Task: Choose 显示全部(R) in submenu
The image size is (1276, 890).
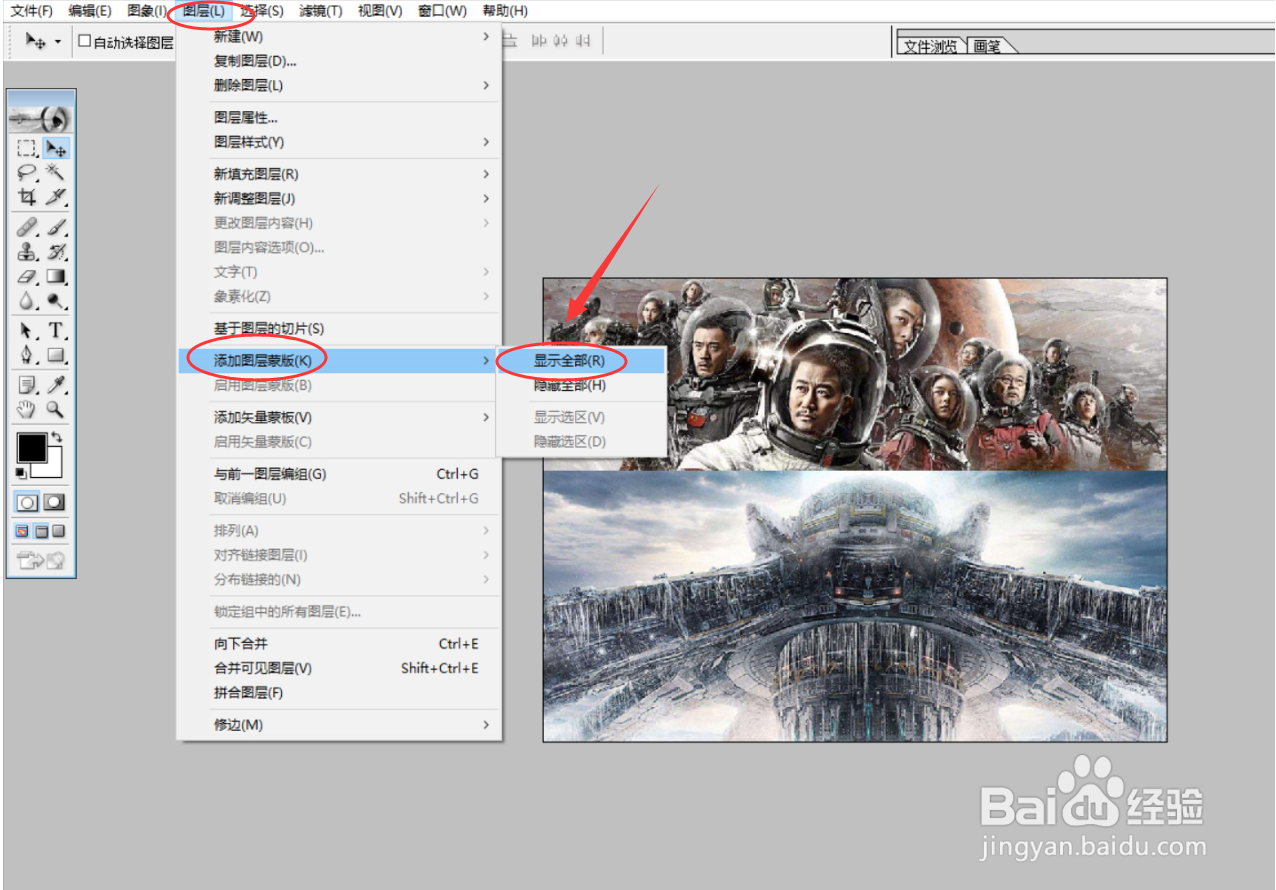Action: pos(582,360)
